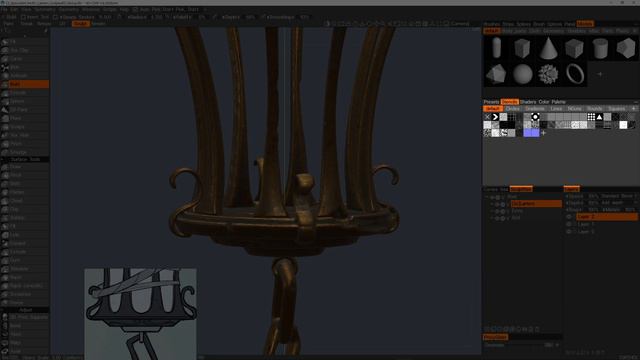Open the Presets panel tab
640x360 pixels.
pyautogui.click(x=491, y=102)
